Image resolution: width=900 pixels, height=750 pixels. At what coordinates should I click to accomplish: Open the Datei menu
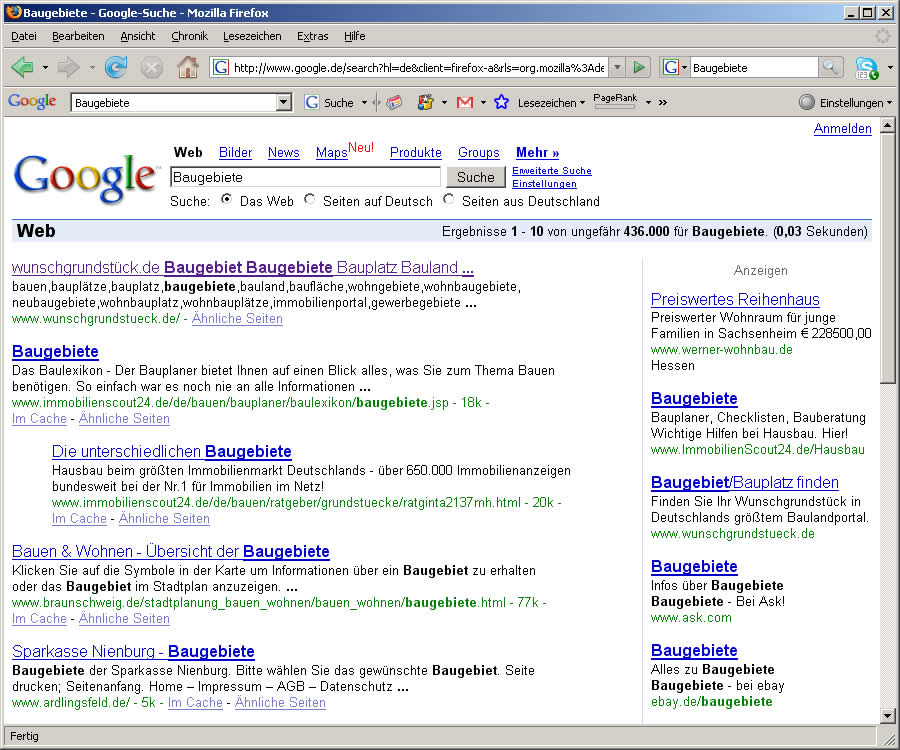click(24, 36)
